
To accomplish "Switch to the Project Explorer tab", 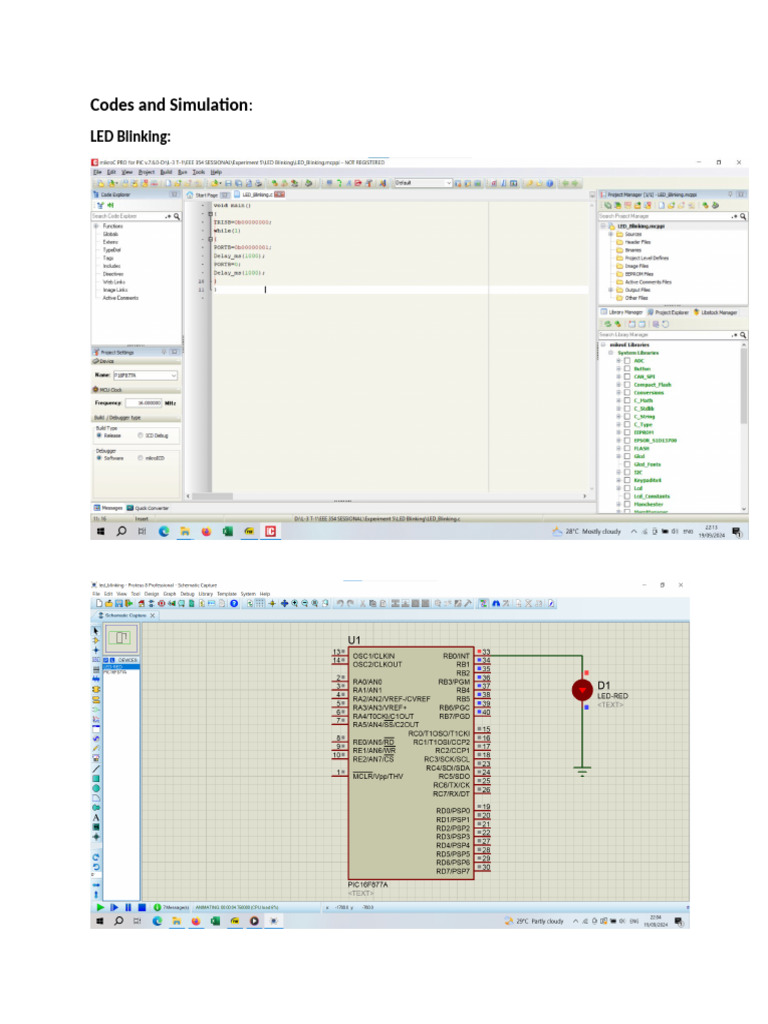I will [x=666, y=312].
